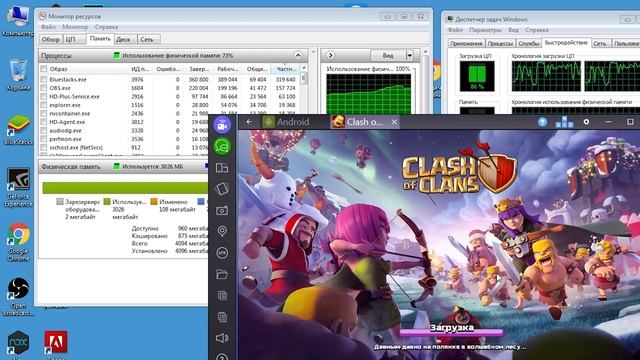Screen dimensions: 640x360
Task: Sort by the Частн... column header
Action: coord(286,69)
